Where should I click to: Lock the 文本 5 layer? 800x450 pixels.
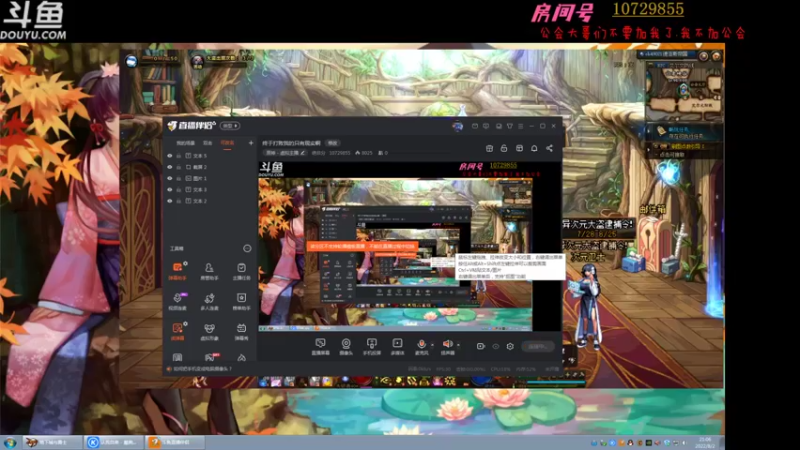pos(179,156)
